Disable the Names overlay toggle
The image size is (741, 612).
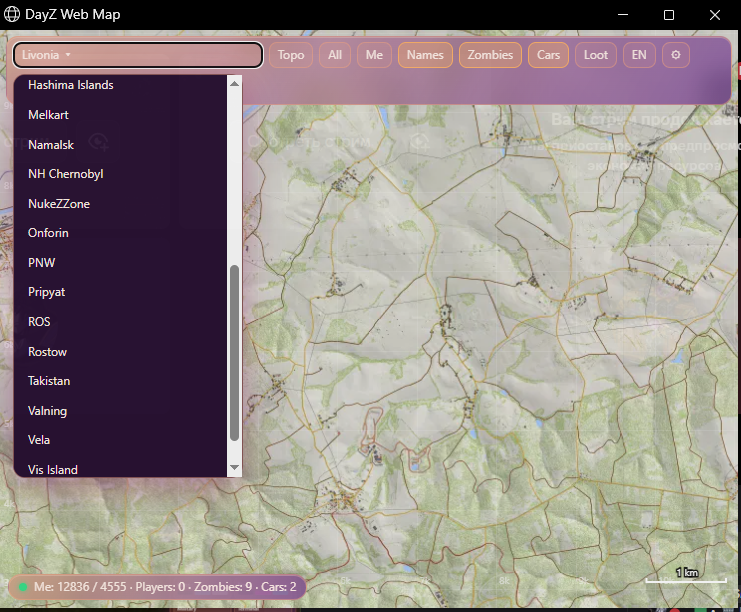[425, 55]
